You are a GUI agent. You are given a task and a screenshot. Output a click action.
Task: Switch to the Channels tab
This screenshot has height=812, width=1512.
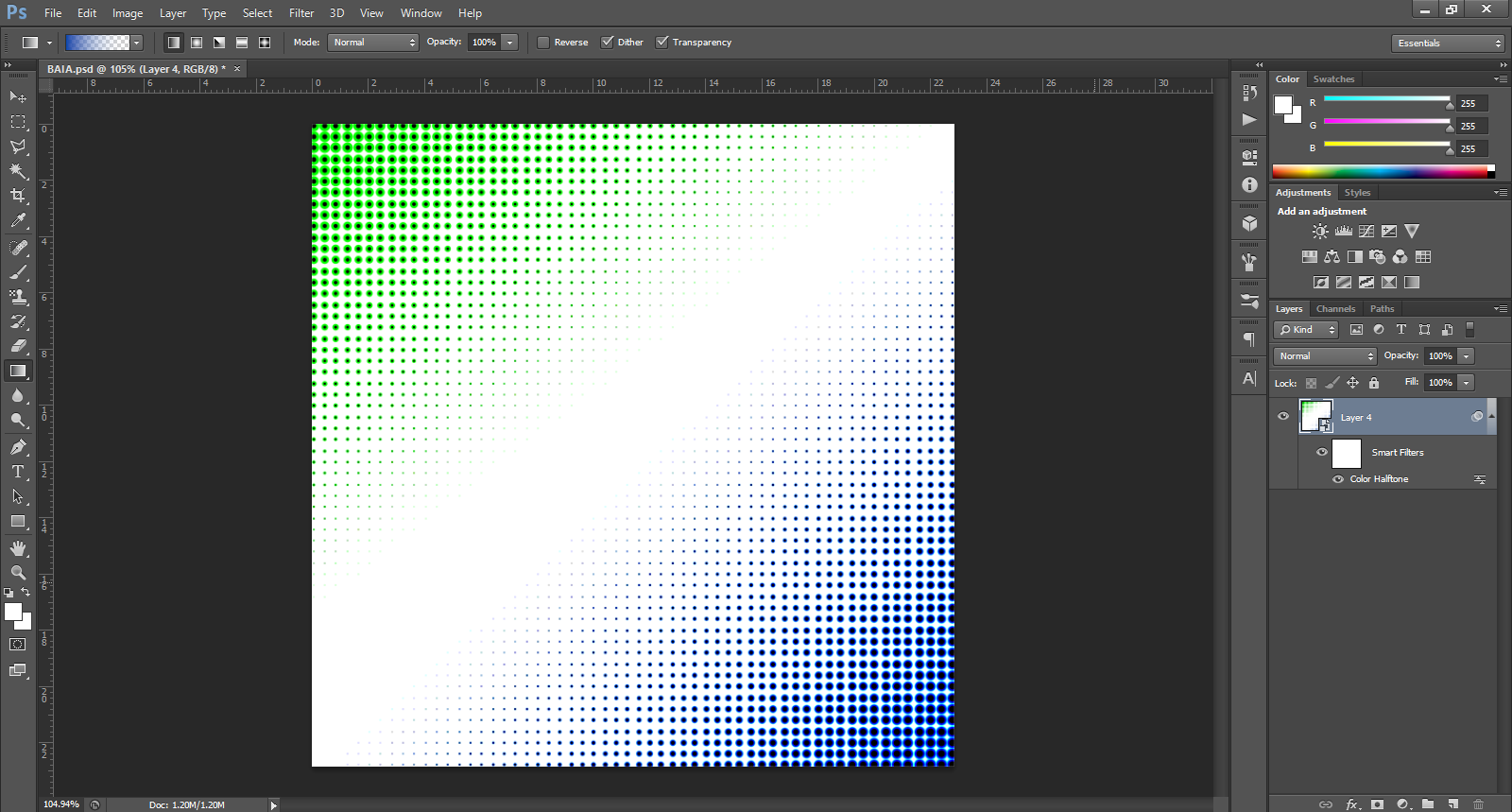[x=1335, y=309]
